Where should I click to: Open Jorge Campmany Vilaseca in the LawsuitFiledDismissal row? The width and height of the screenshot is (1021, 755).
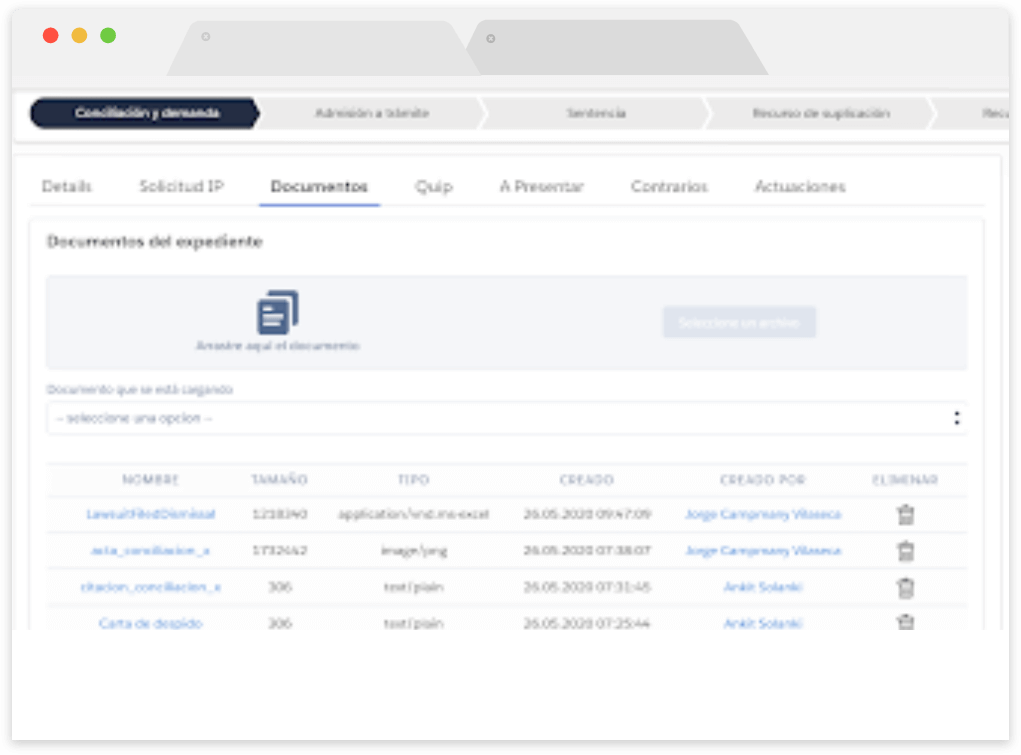[762, 514]
